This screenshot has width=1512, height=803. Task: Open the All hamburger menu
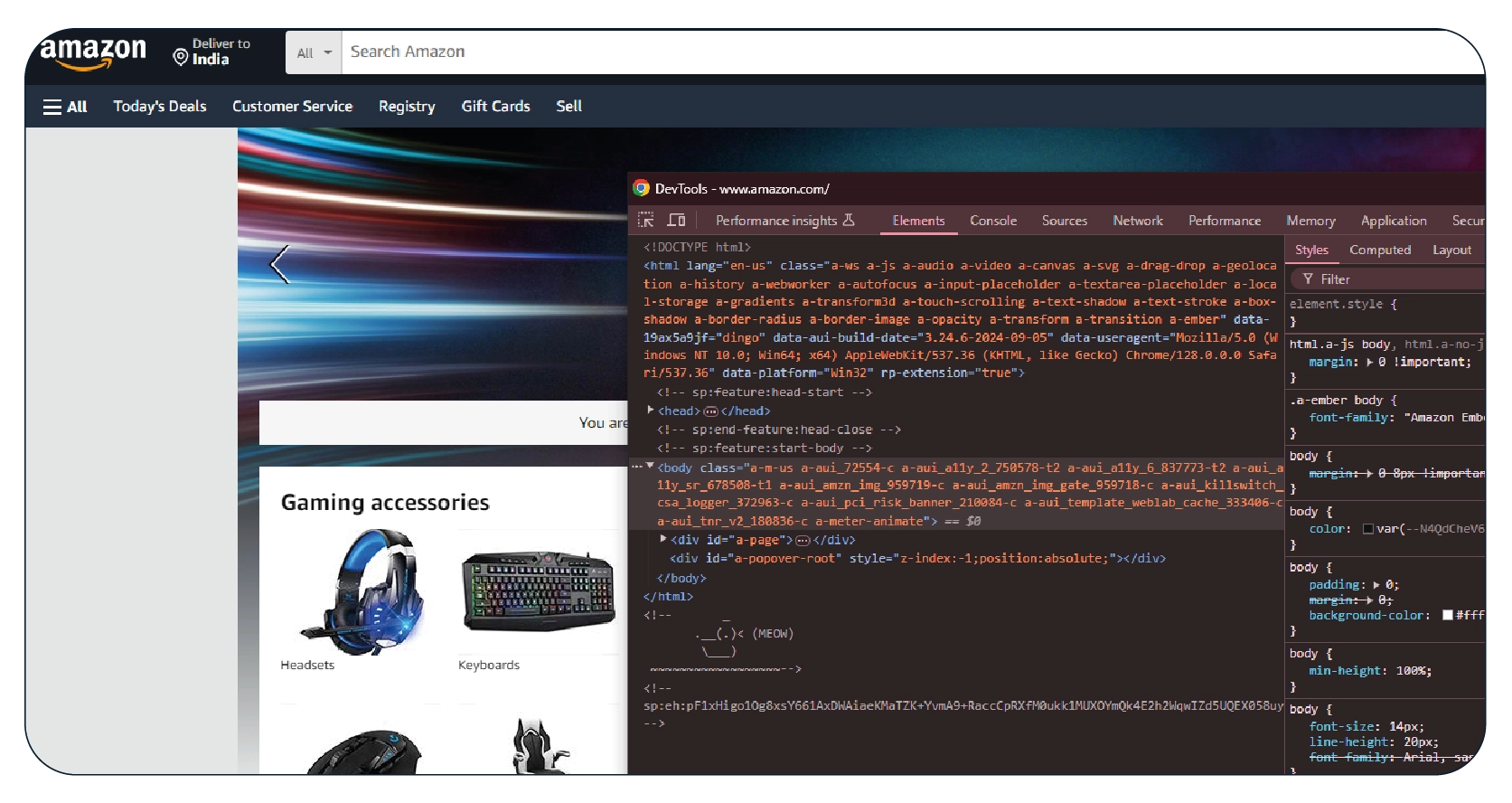pyautogui.click(x=65, y=107)
